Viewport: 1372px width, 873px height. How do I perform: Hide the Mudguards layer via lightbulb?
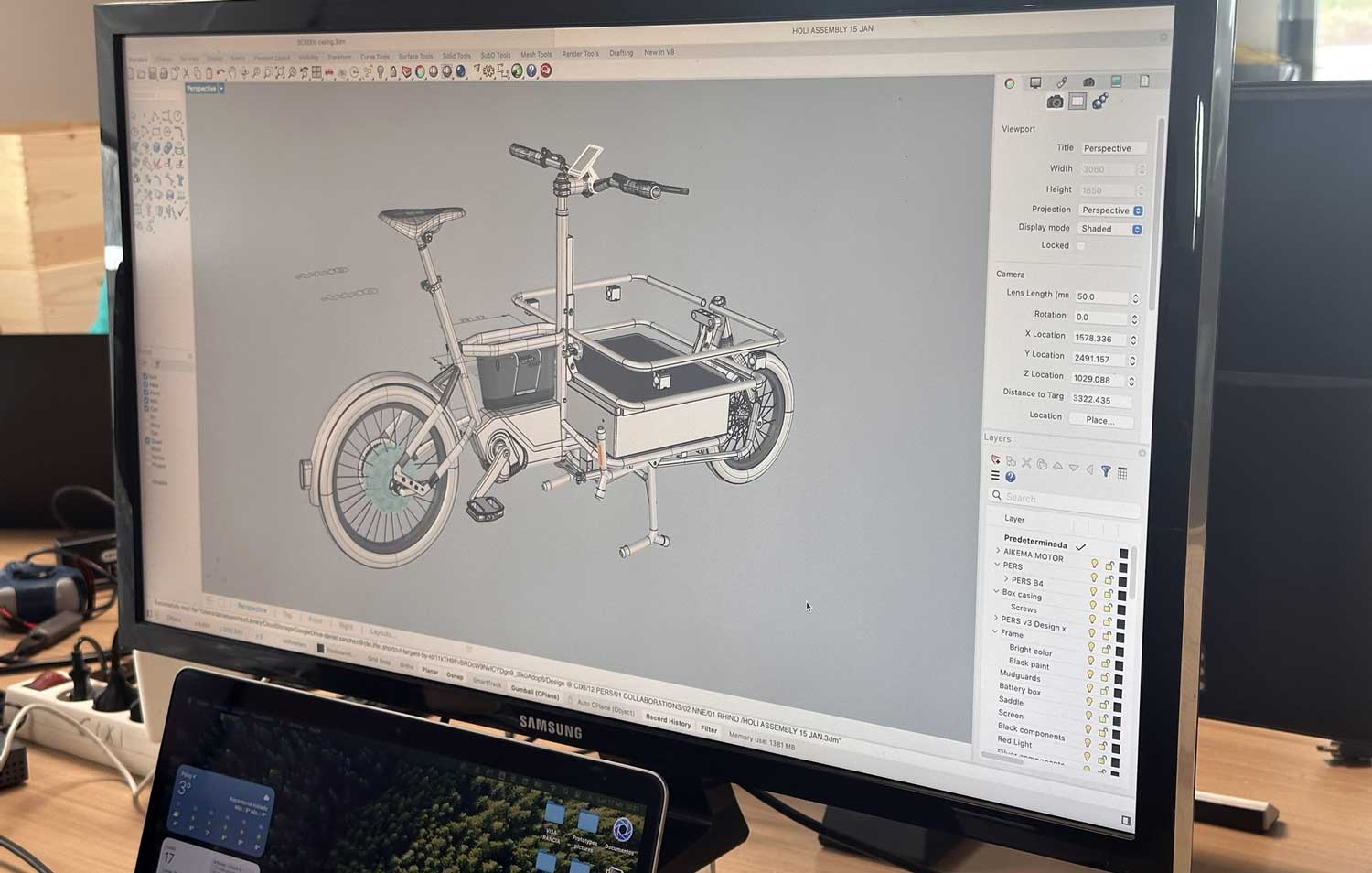[x=1089, y=675]
